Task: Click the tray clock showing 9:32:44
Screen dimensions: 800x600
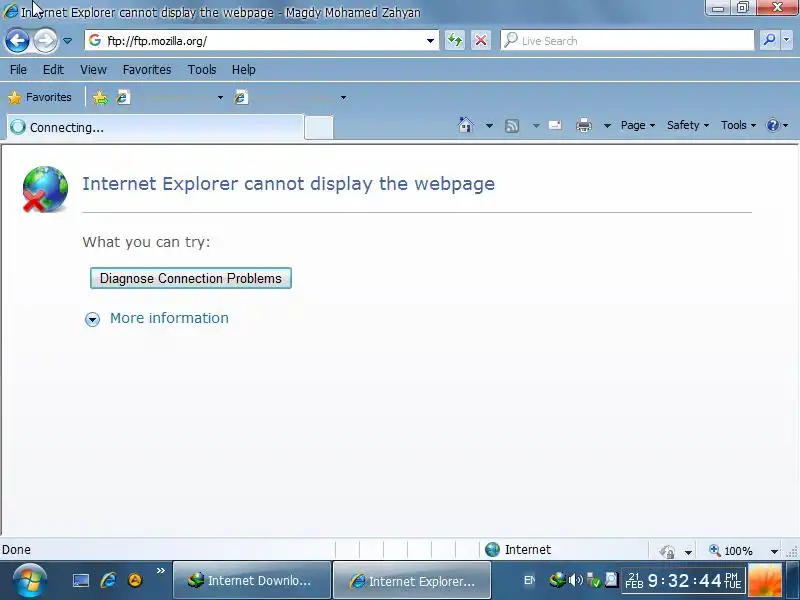Action: (x=683, y=581)
